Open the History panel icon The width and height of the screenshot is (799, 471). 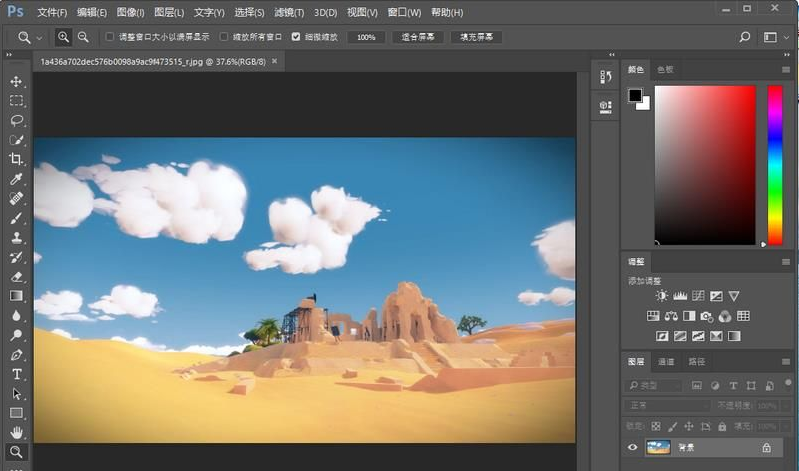pos(605,77)
